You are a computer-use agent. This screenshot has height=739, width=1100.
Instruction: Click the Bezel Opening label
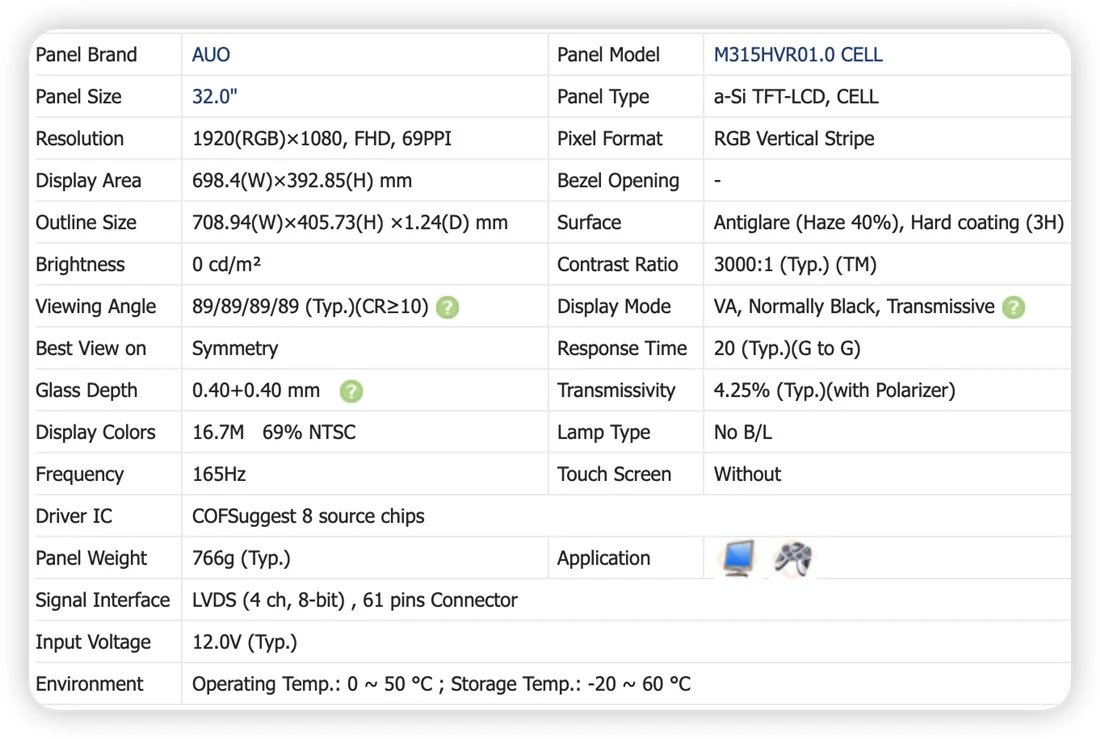click(x=618, y=181)
